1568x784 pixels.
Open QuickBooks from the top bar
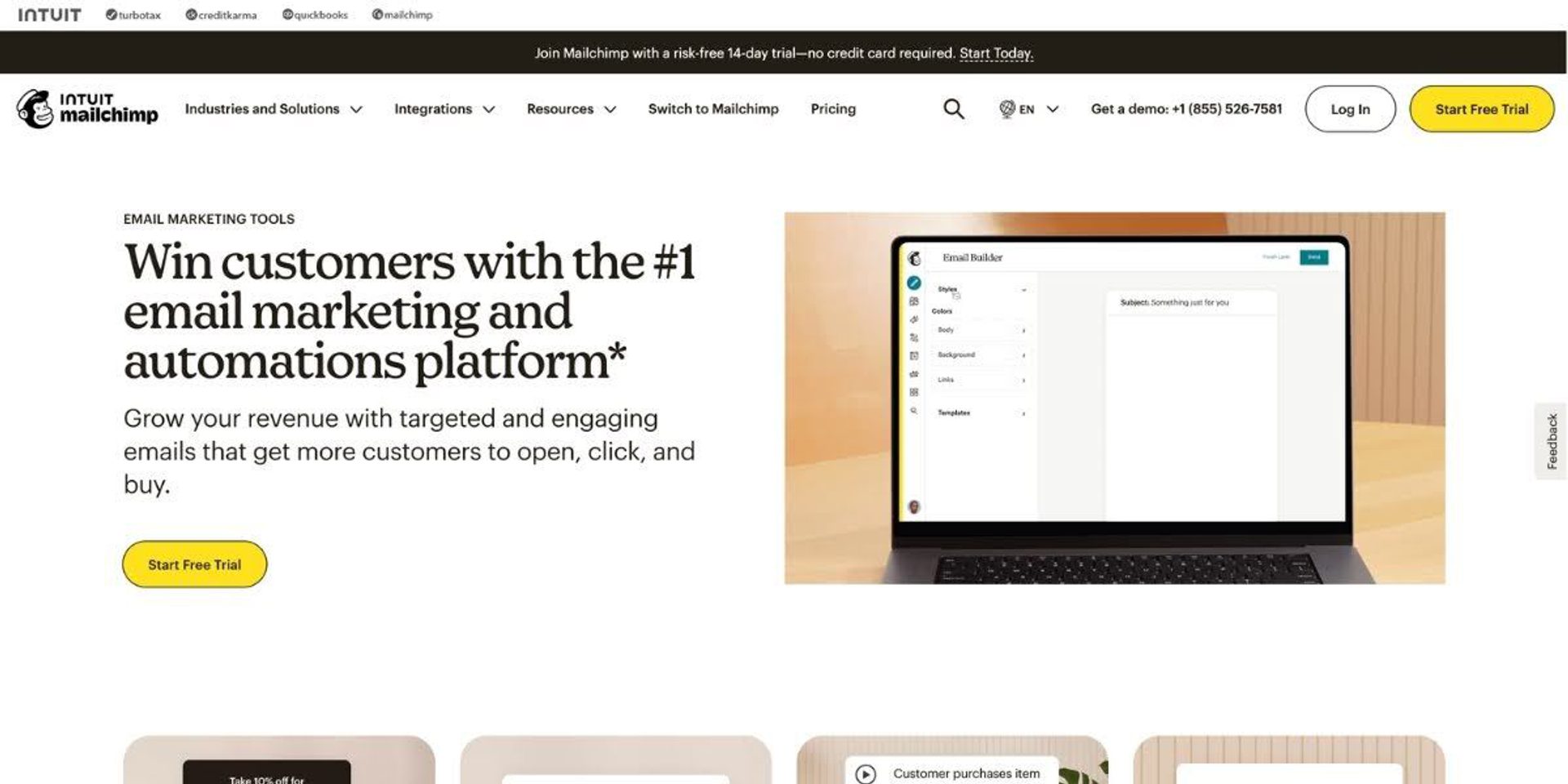click(x=315, y=15)
